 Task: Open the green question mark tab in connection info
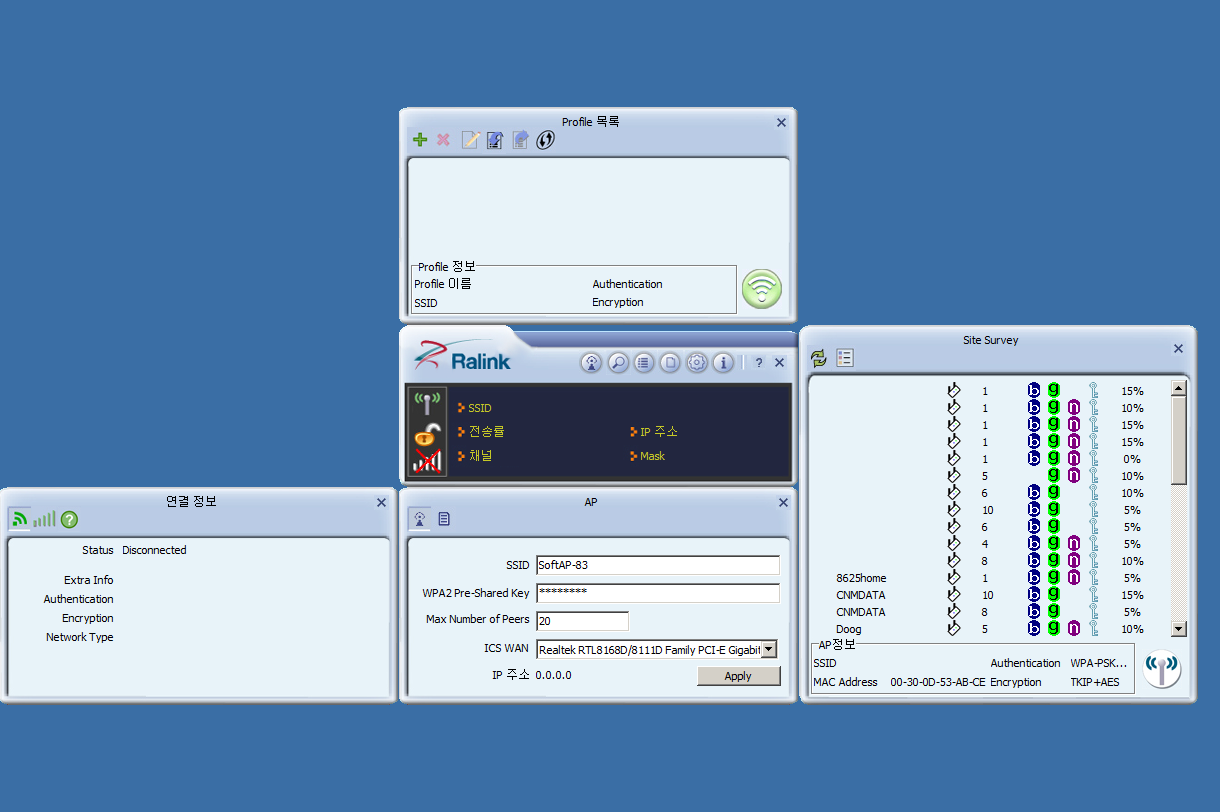tap(69, 519)
